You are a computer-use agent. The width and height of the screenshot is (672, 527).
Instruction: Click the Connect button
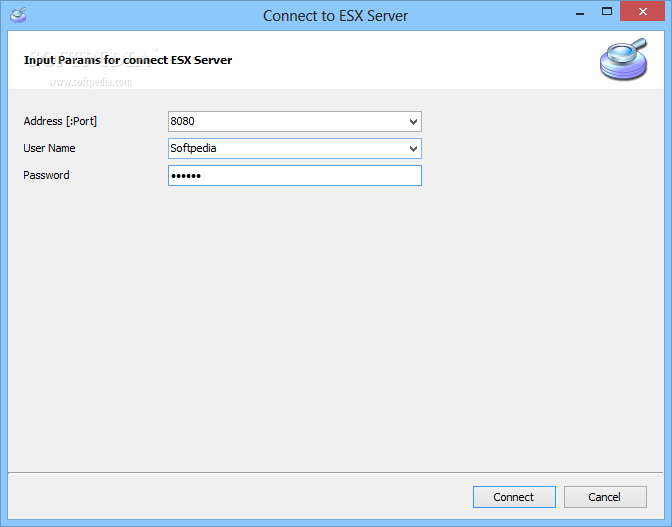[x=514, y=497]
